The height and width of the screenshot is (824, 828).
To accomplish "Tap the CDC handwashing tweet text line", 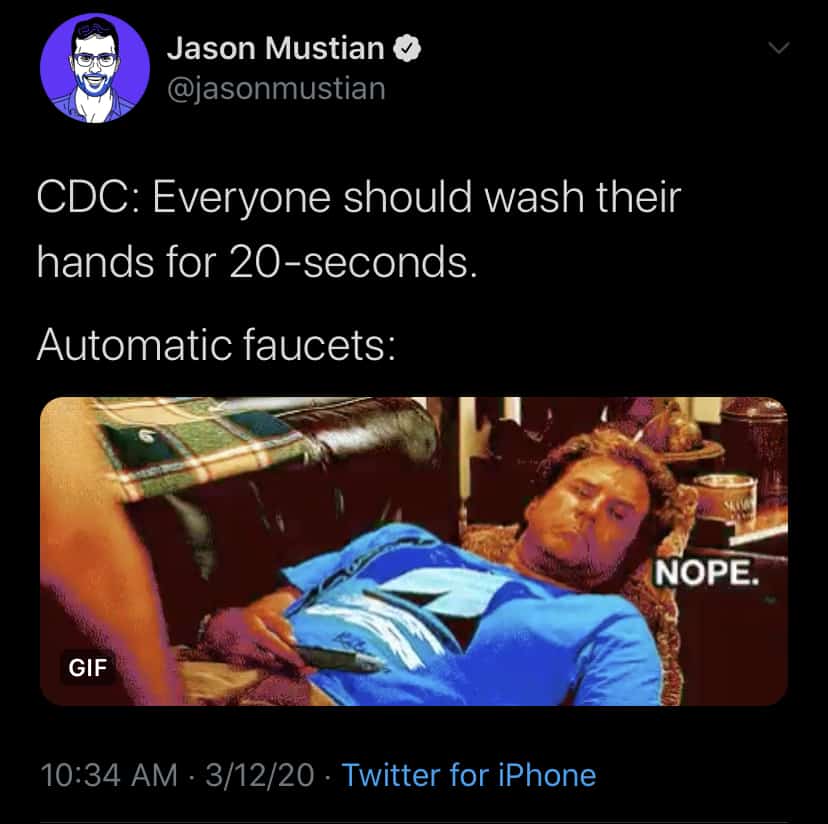I will tap(359, 198).
